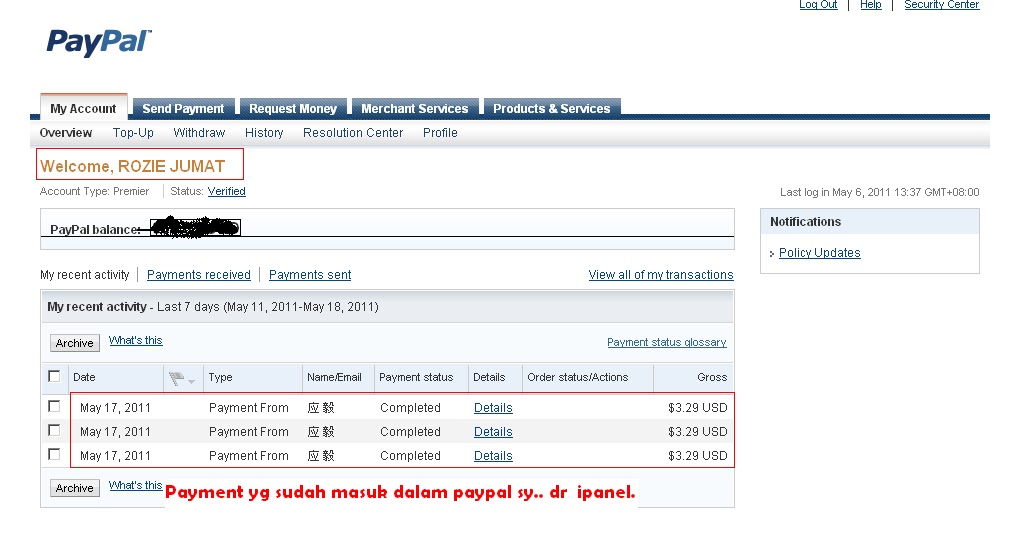Click the PayPal logo
Screen dimensions: 1027x533
point(99,43)
